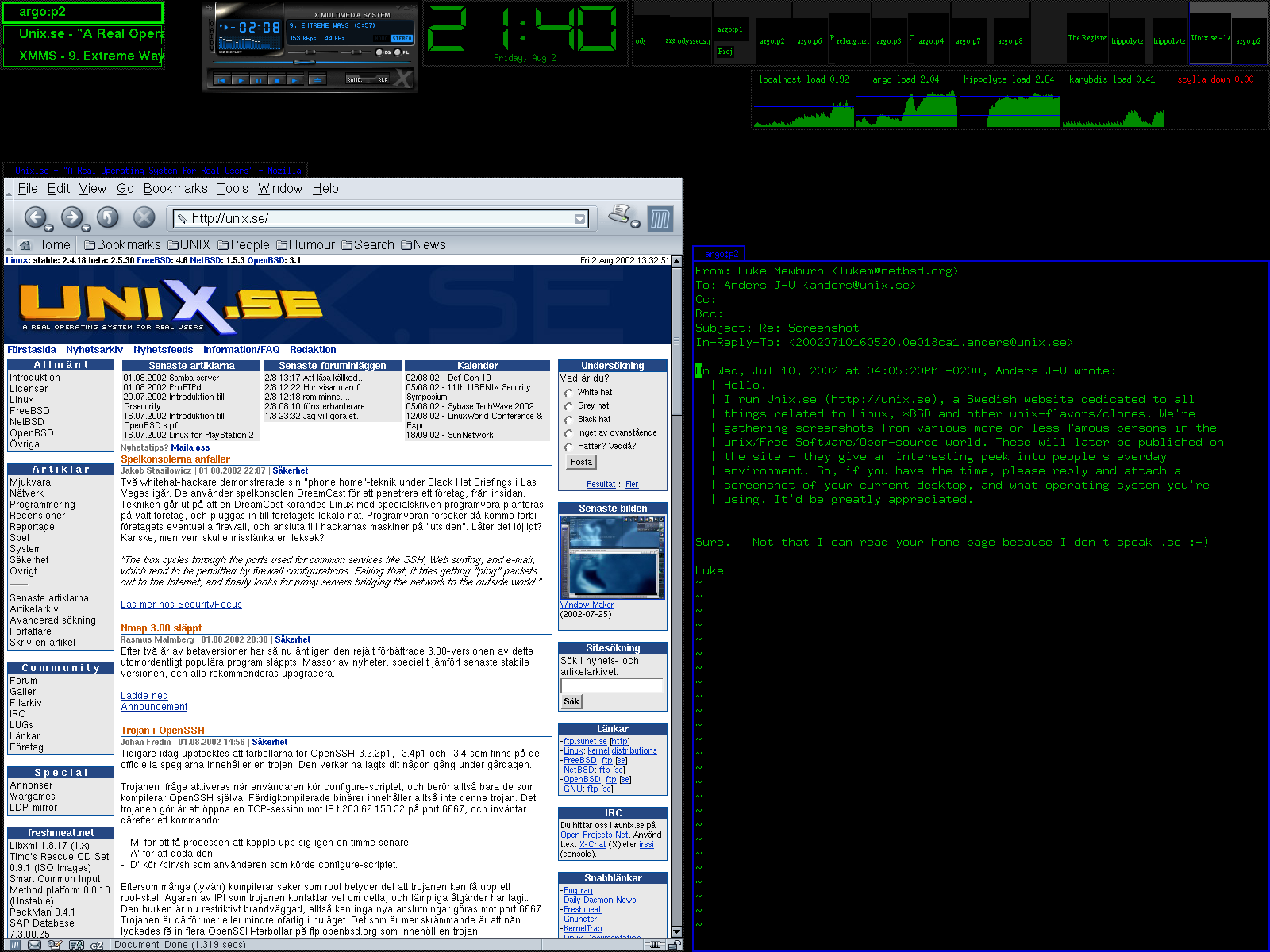Open Navigator component in status bar
Image resolution: width=1270 pixels, height=952 pixels.
15,945
